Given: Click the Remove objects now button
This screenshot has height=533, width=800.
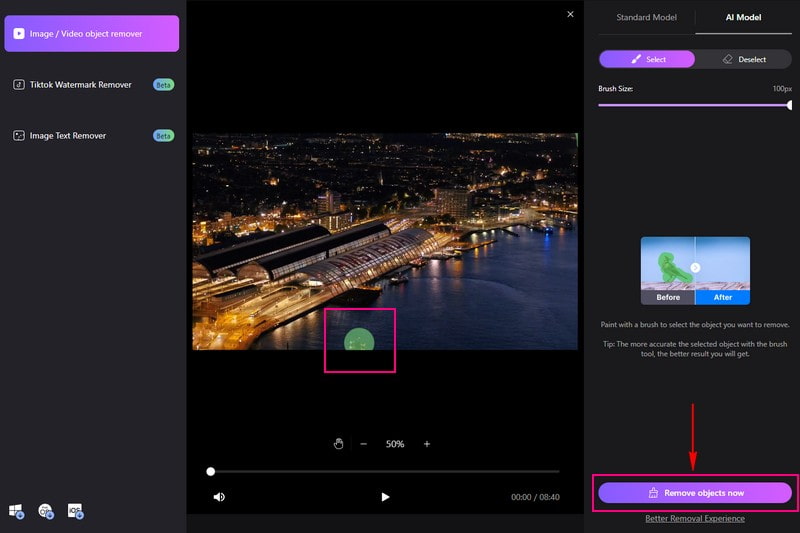Looking at the screenshot, I should [695, 493].
